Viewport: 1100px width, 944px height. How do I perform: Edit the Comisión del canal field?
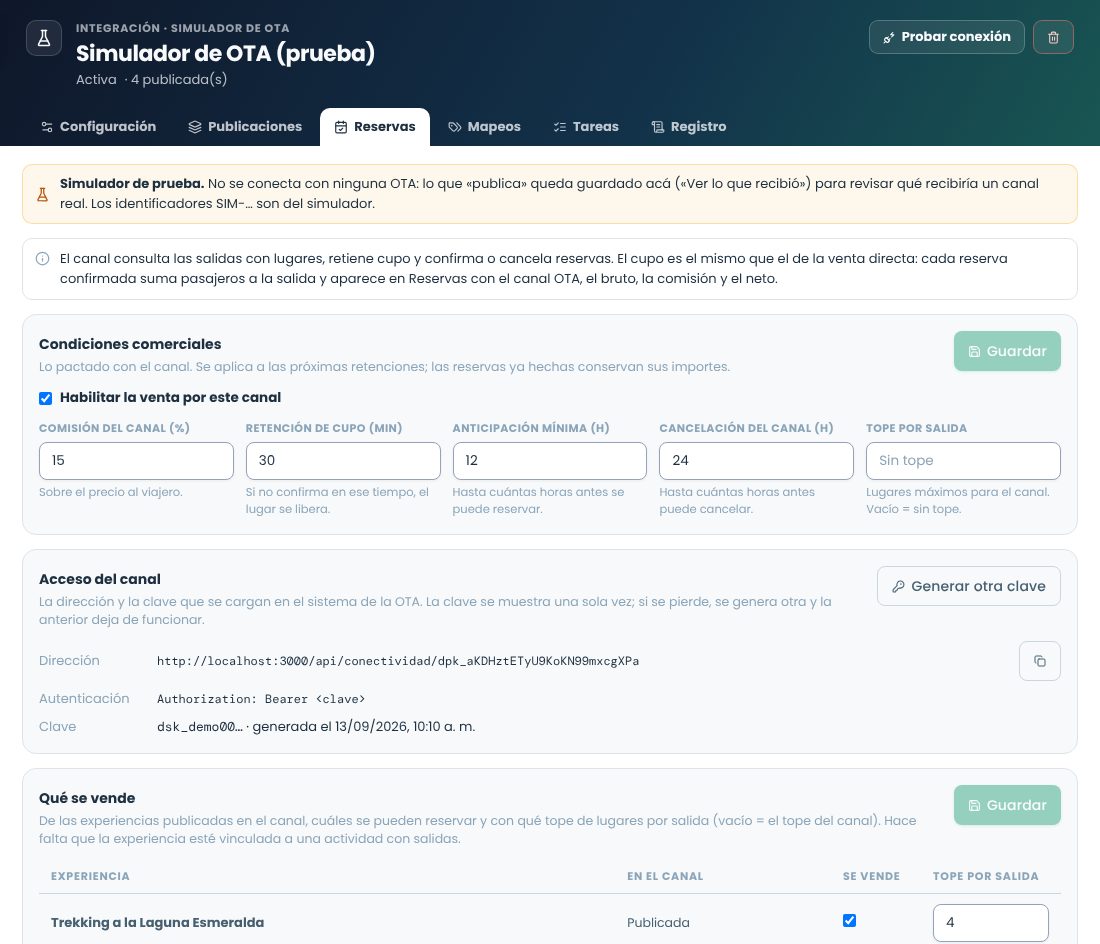click(136, 461)
